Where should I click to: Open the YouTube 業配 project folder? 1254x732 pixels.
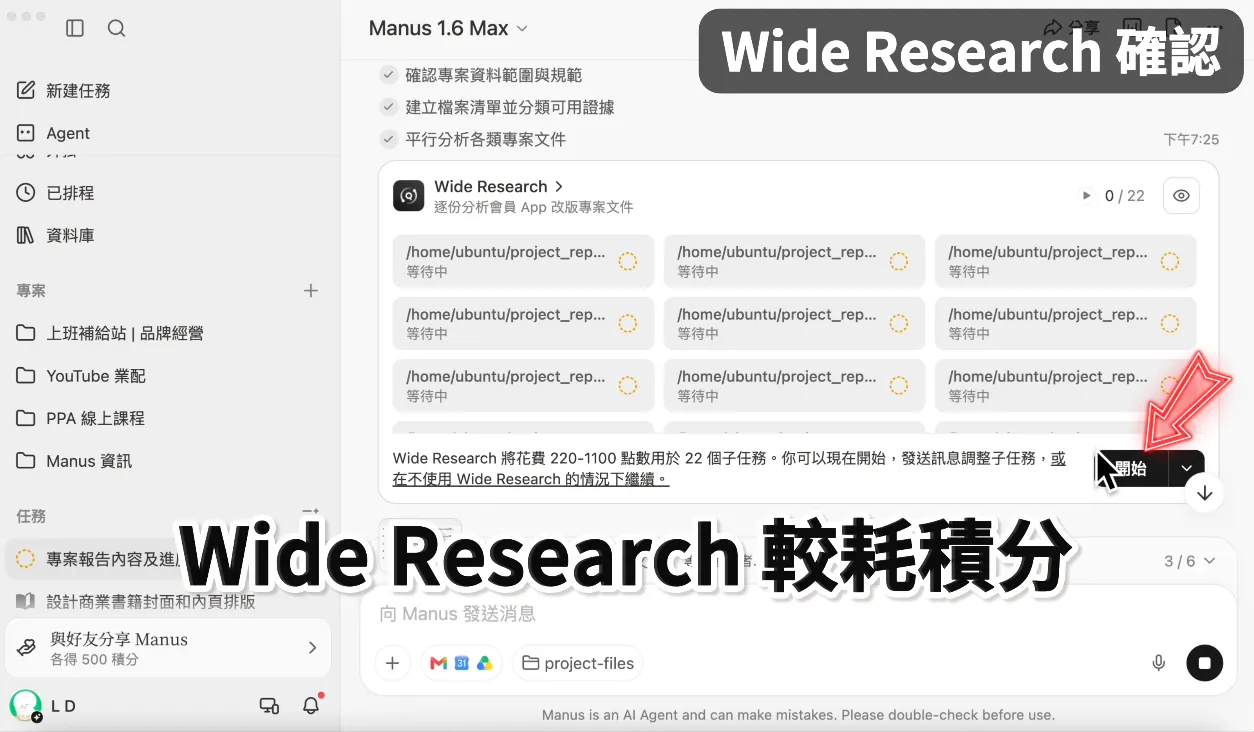pos(81,376)
